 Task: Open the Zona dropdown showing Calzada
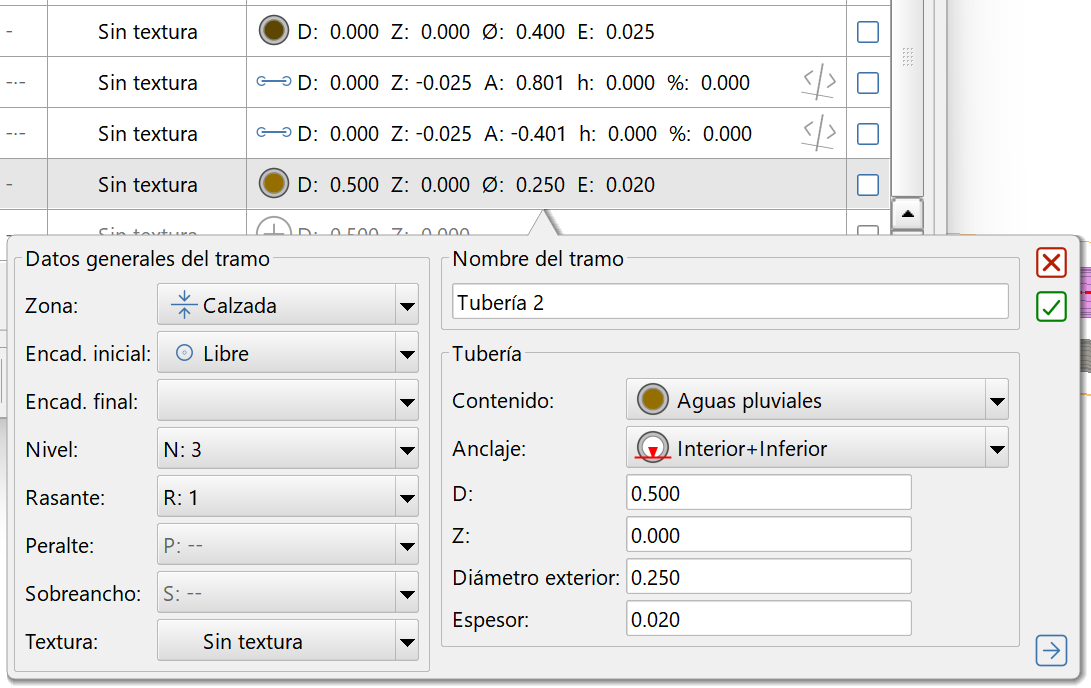tap(287, 306)
